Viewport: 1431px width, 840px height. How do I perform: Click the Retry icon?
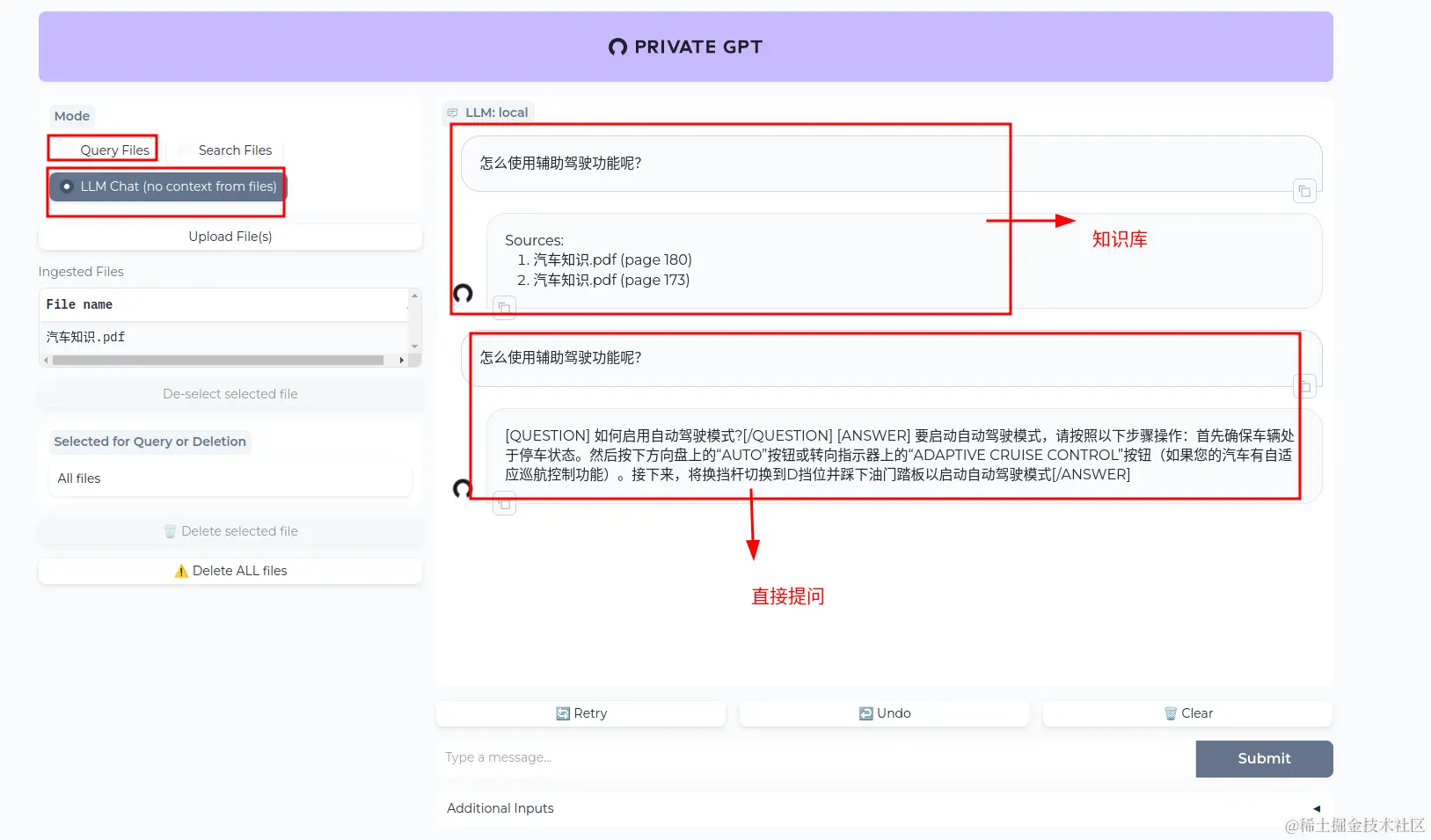point(563,713)
